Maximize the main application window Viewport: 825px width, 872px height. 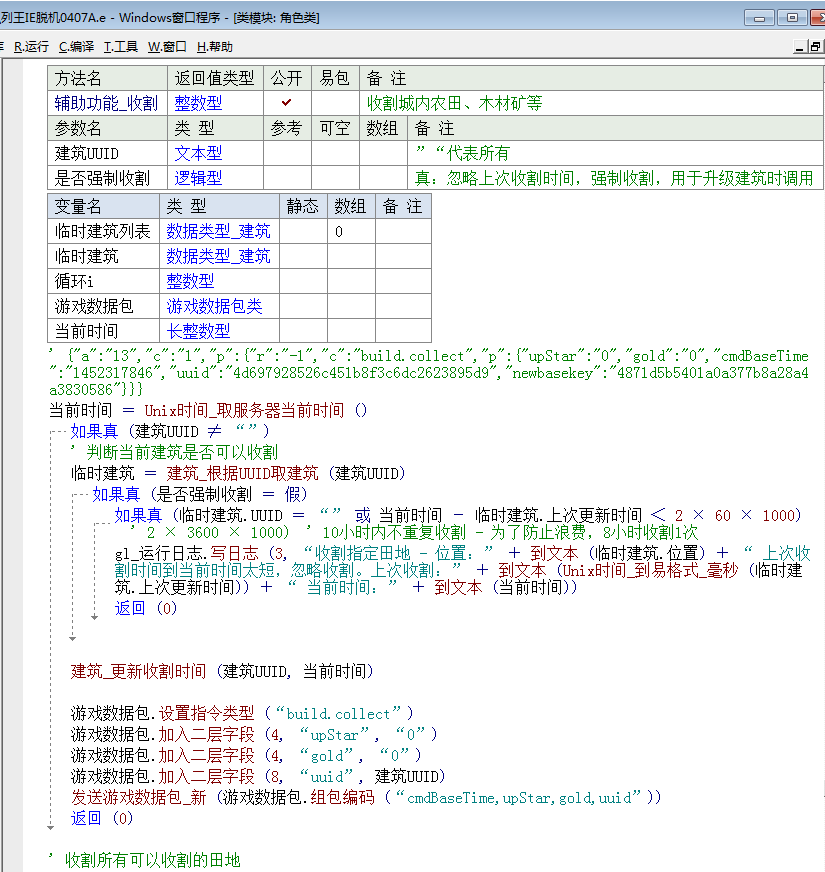click(792, 17)
